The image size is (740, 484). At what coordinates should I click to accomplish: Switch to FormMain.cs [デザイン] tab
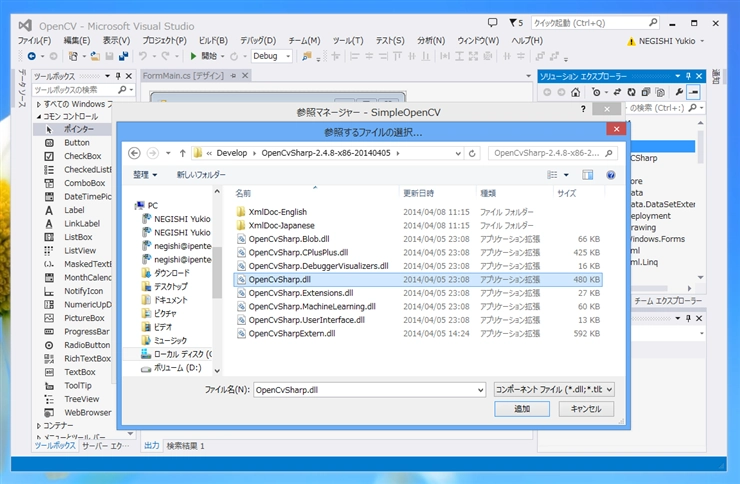coord(183,75)
